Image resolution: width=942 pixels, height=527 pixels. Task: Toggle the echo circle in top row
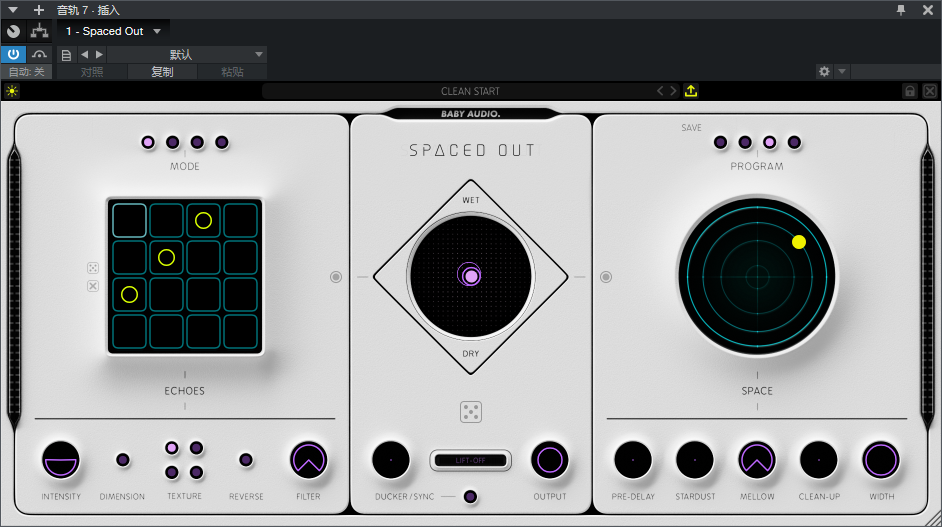coord(203,221)
